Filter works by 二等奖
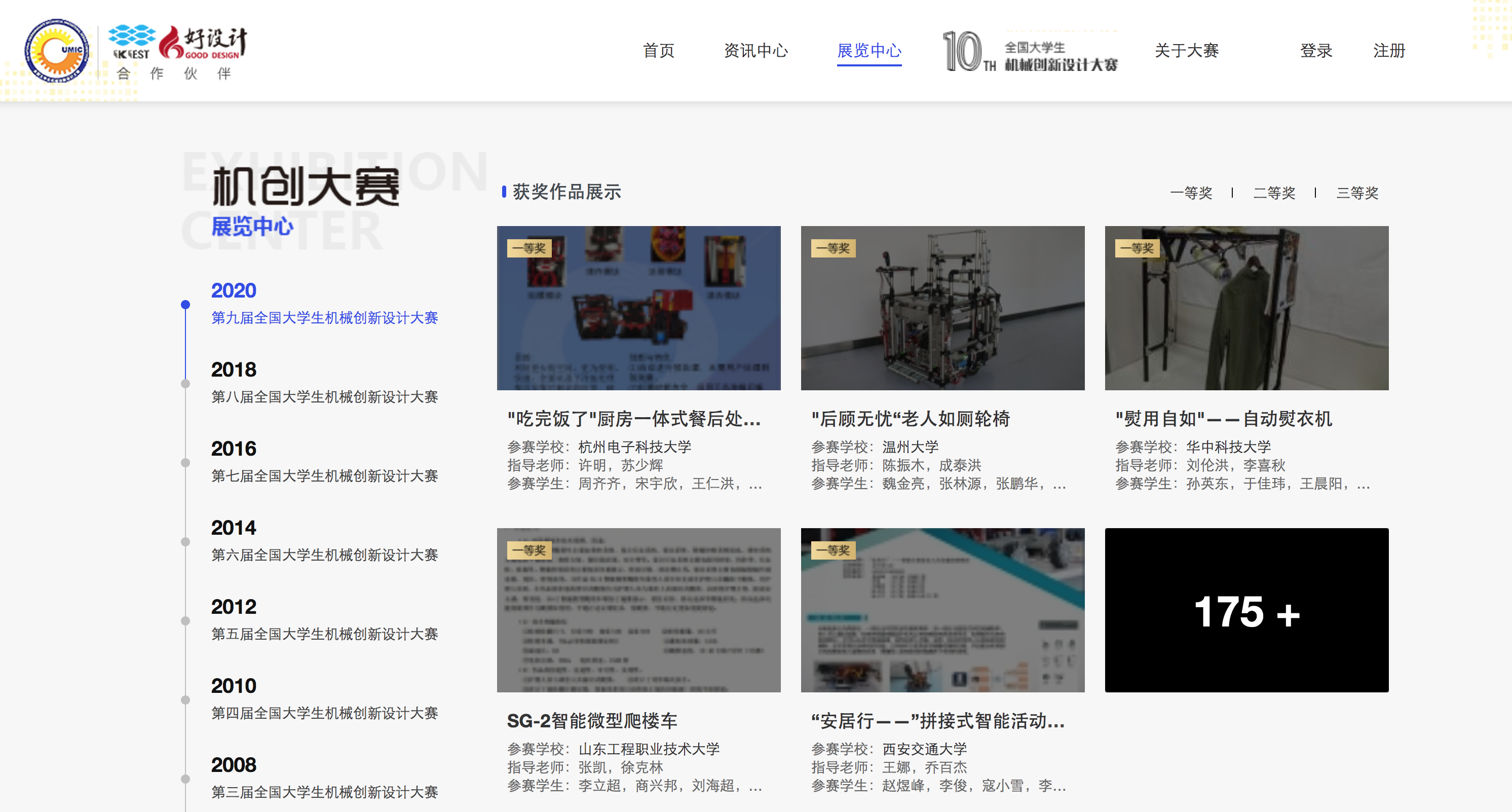 1274,193
